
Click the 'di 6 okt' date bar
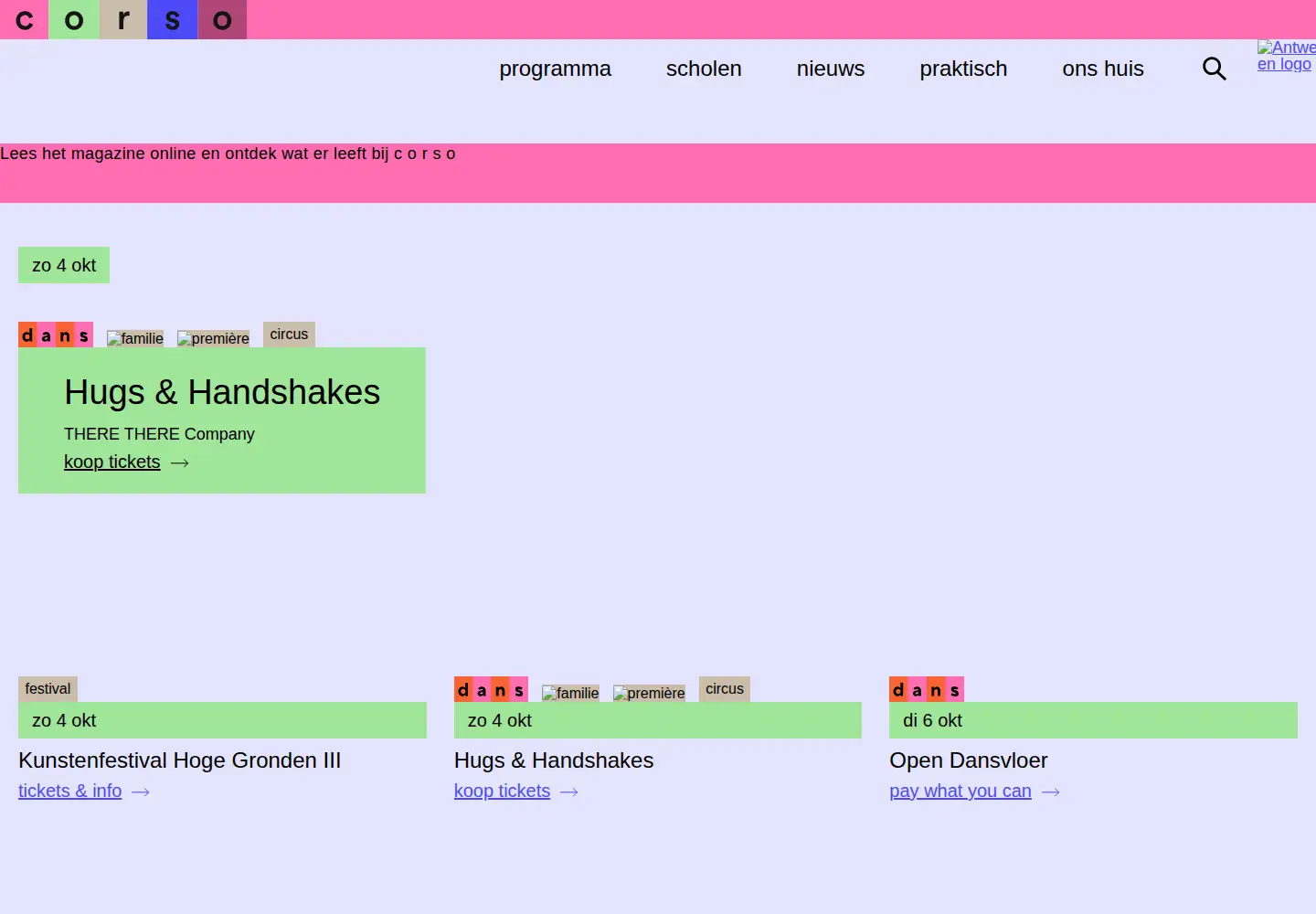coord(1093,720)
